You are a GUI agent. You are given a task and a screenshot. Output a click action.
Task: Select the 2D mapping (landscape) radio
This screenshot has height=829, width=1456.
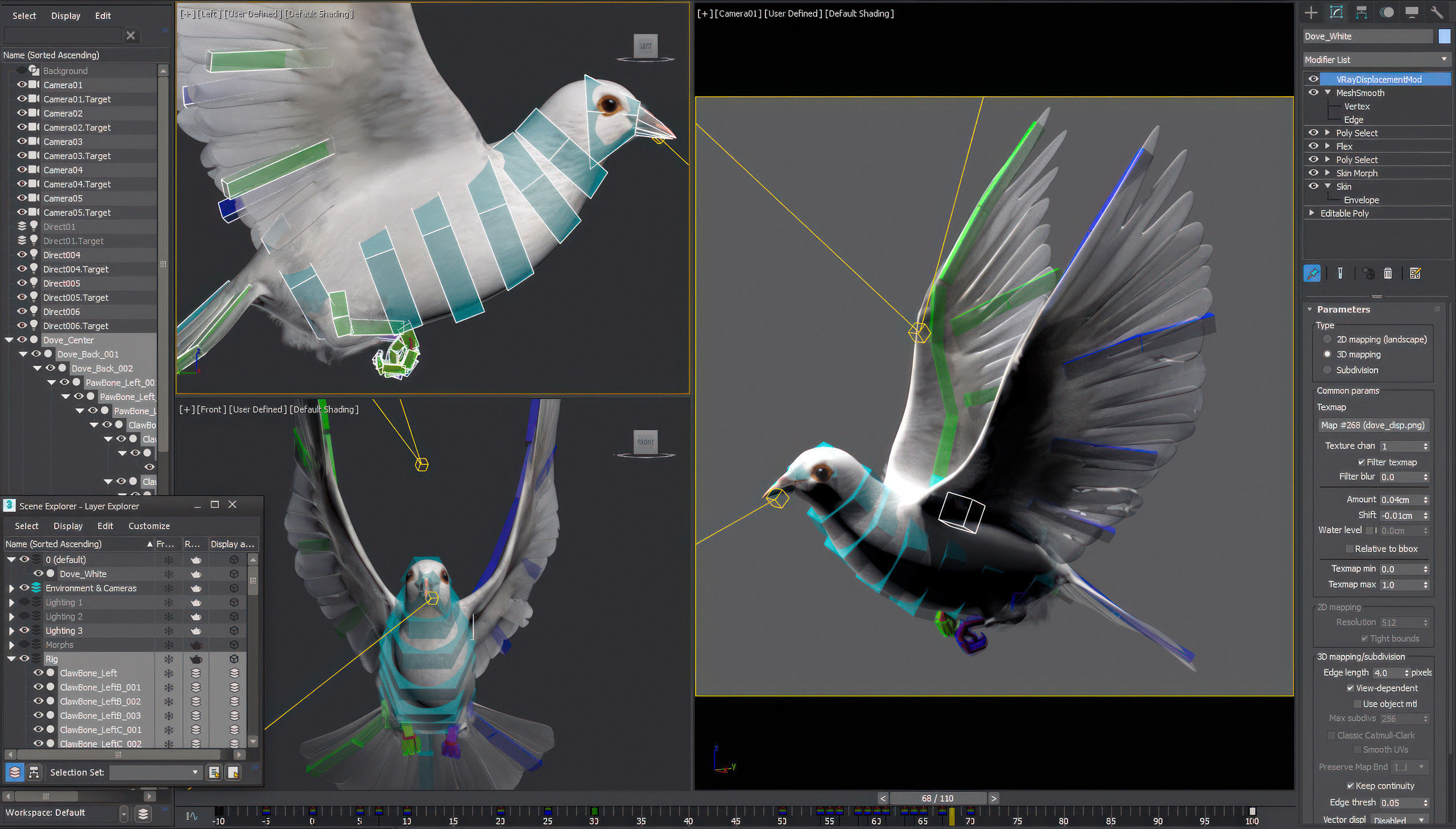point(1327,339)
